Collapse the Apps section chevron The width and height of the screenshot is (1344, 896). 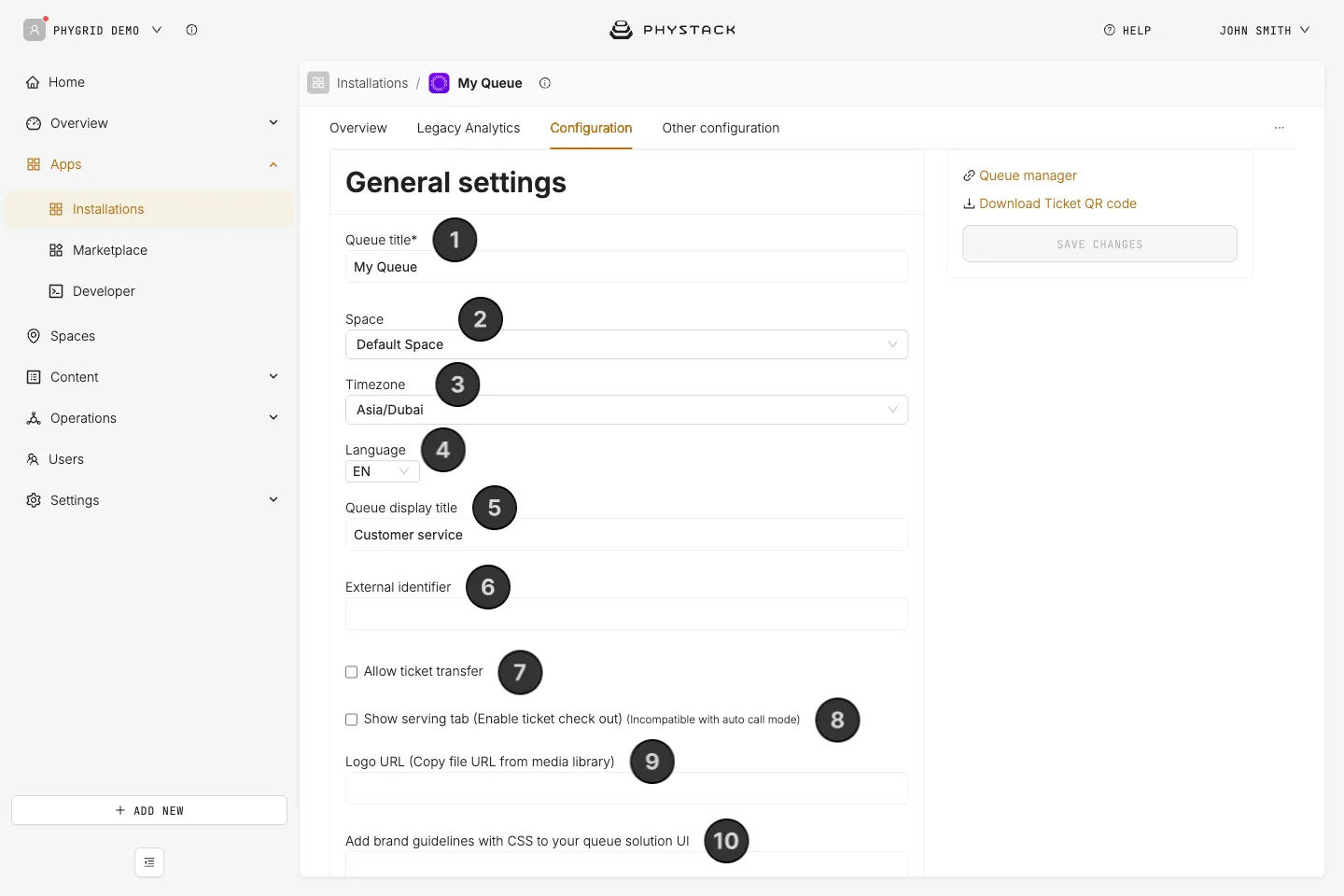coord(273,164)
